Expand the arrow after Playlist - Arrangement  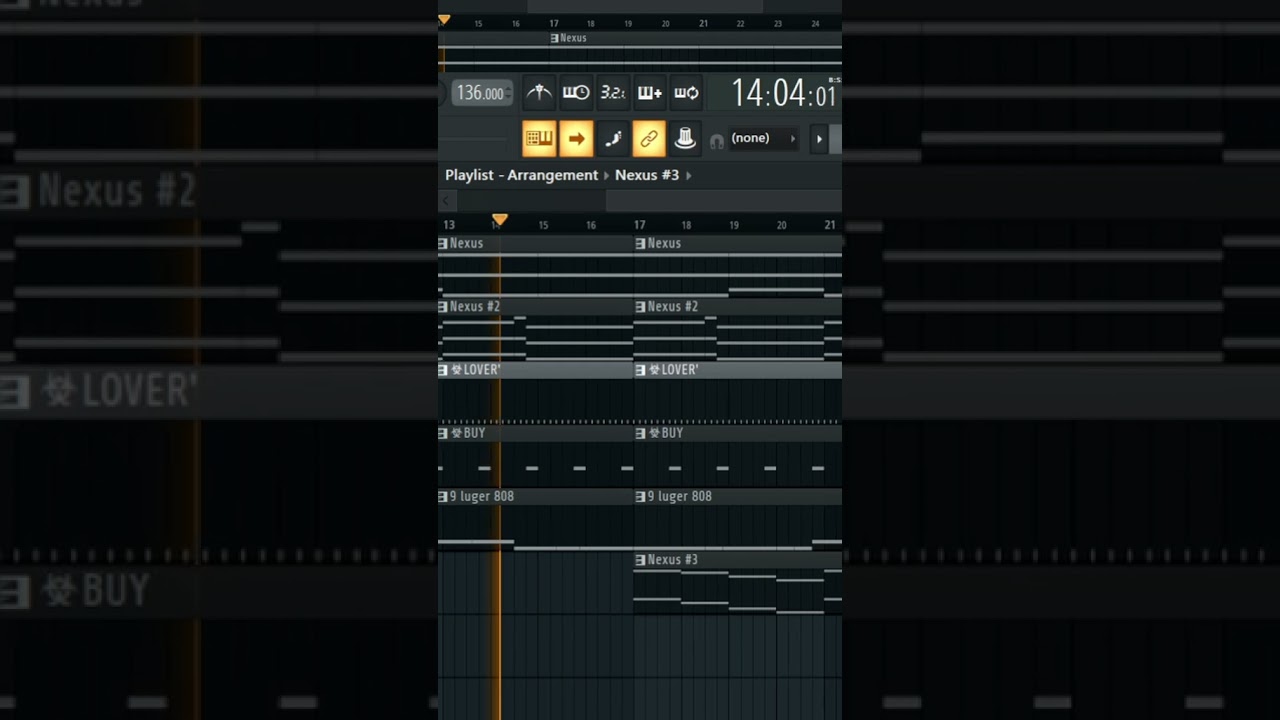606,175
